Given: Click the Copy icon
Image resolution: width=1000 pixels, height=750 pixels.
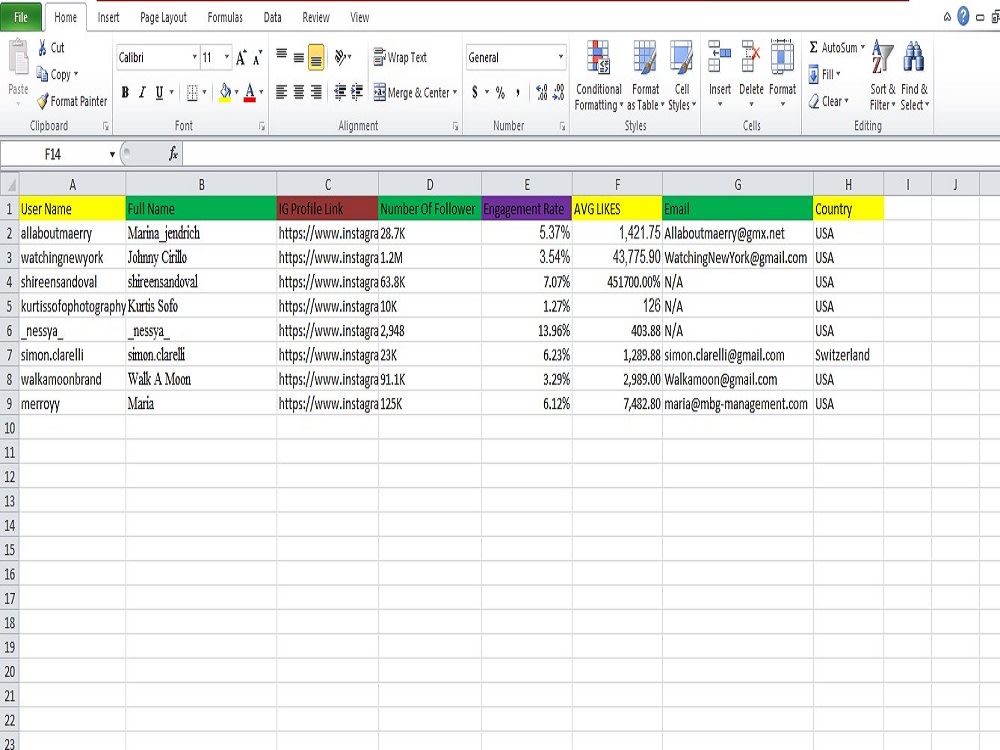Looking at the screenshot, I should pos(43,74).
